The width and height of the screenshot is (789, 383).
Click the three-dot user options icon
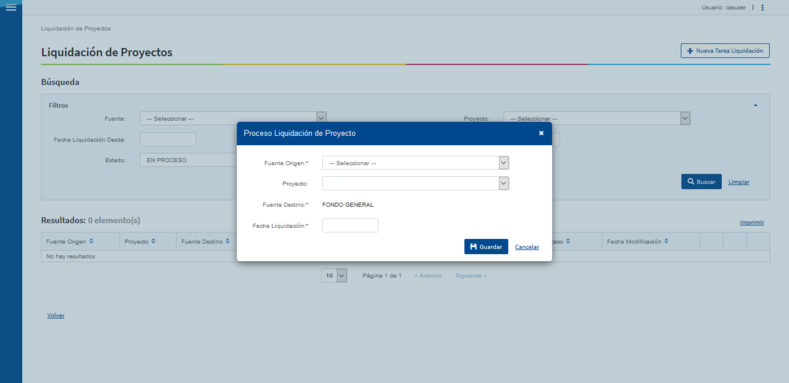(x=762, y=8)
